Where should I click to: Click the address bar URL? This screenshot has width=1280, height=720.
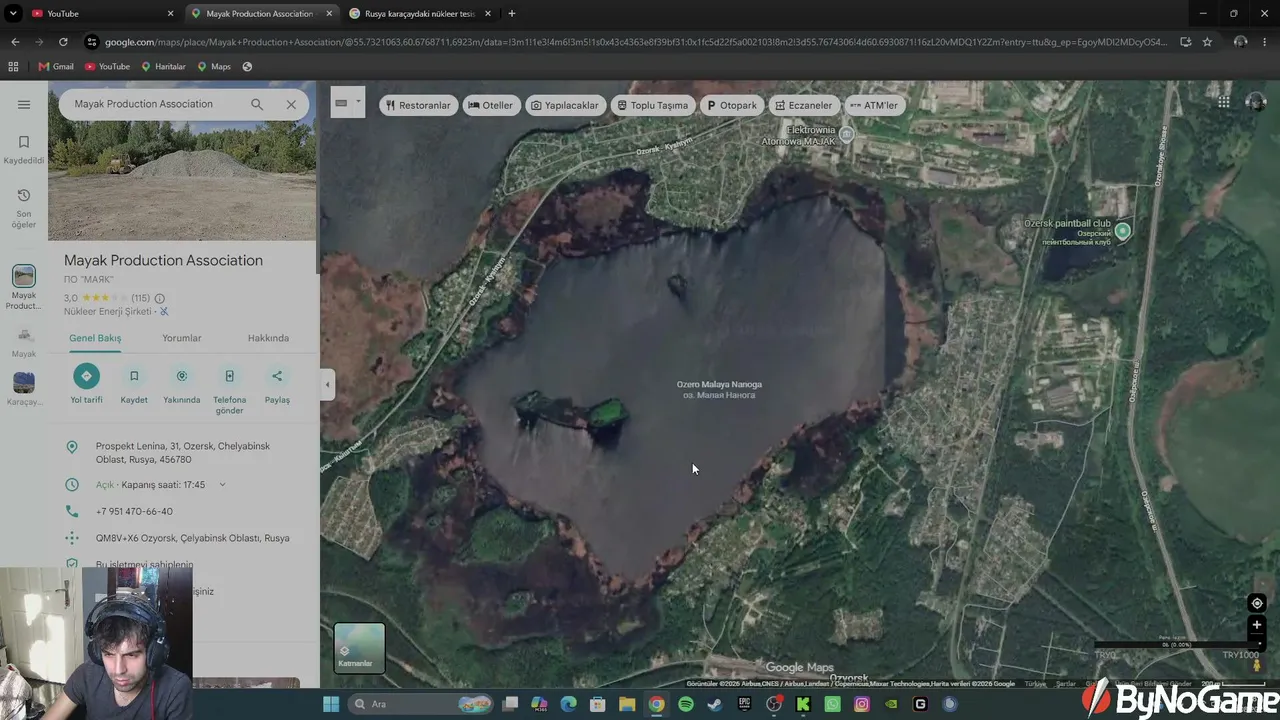pos(636,42)
